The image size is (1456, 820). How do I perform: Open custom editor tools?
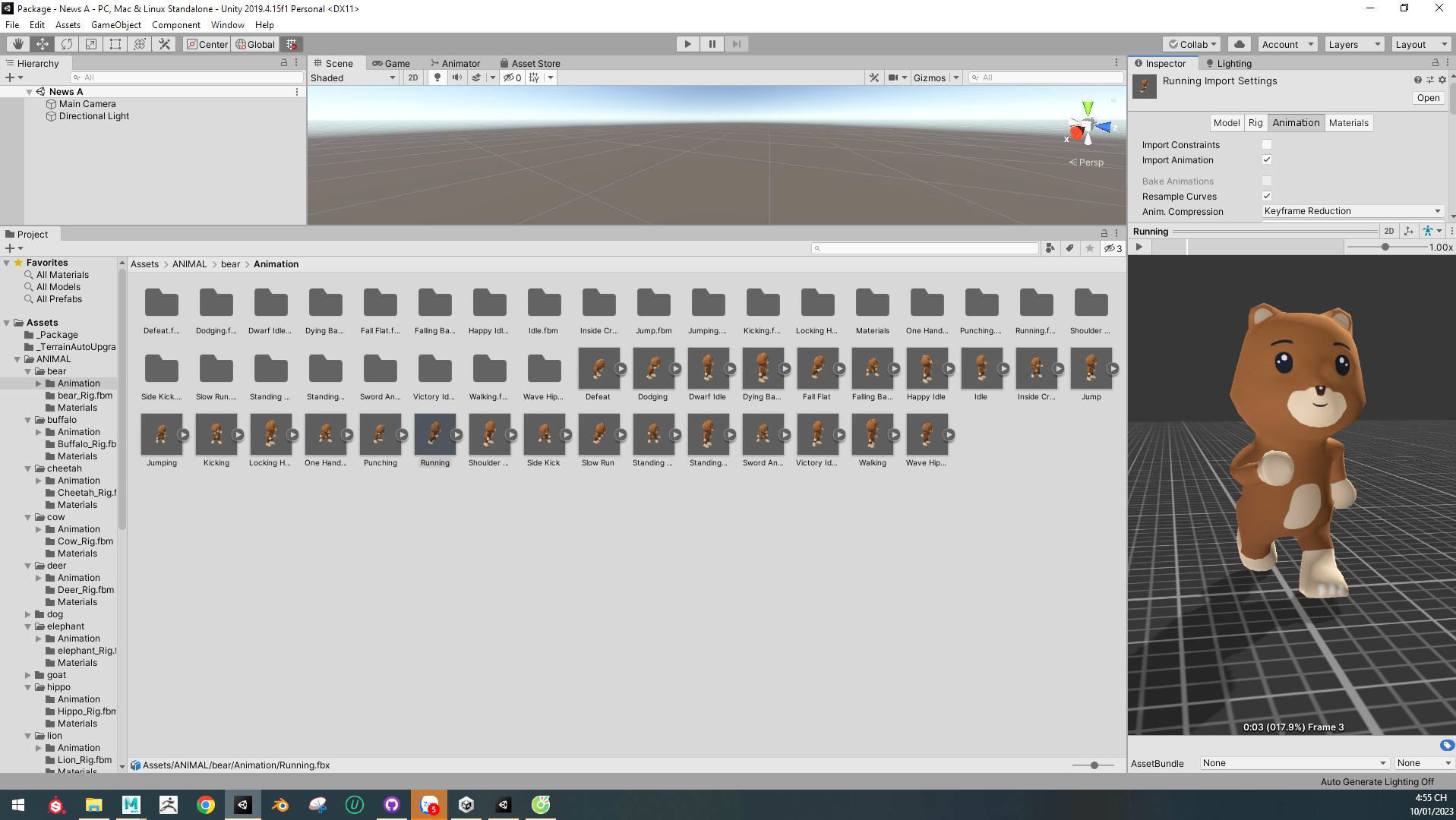[164, 44]
